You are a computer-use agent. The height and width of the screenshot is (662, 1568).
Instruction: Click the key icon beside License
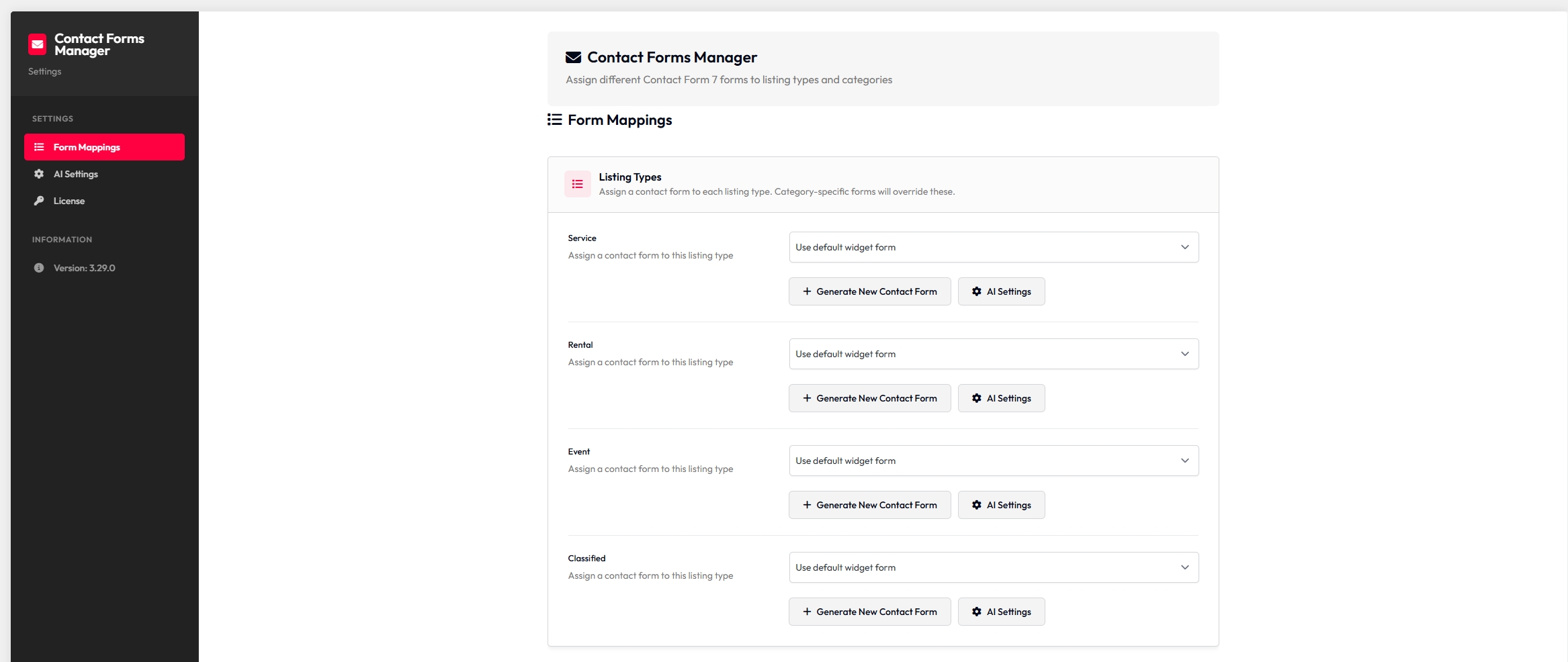click(x=39, y=201)
